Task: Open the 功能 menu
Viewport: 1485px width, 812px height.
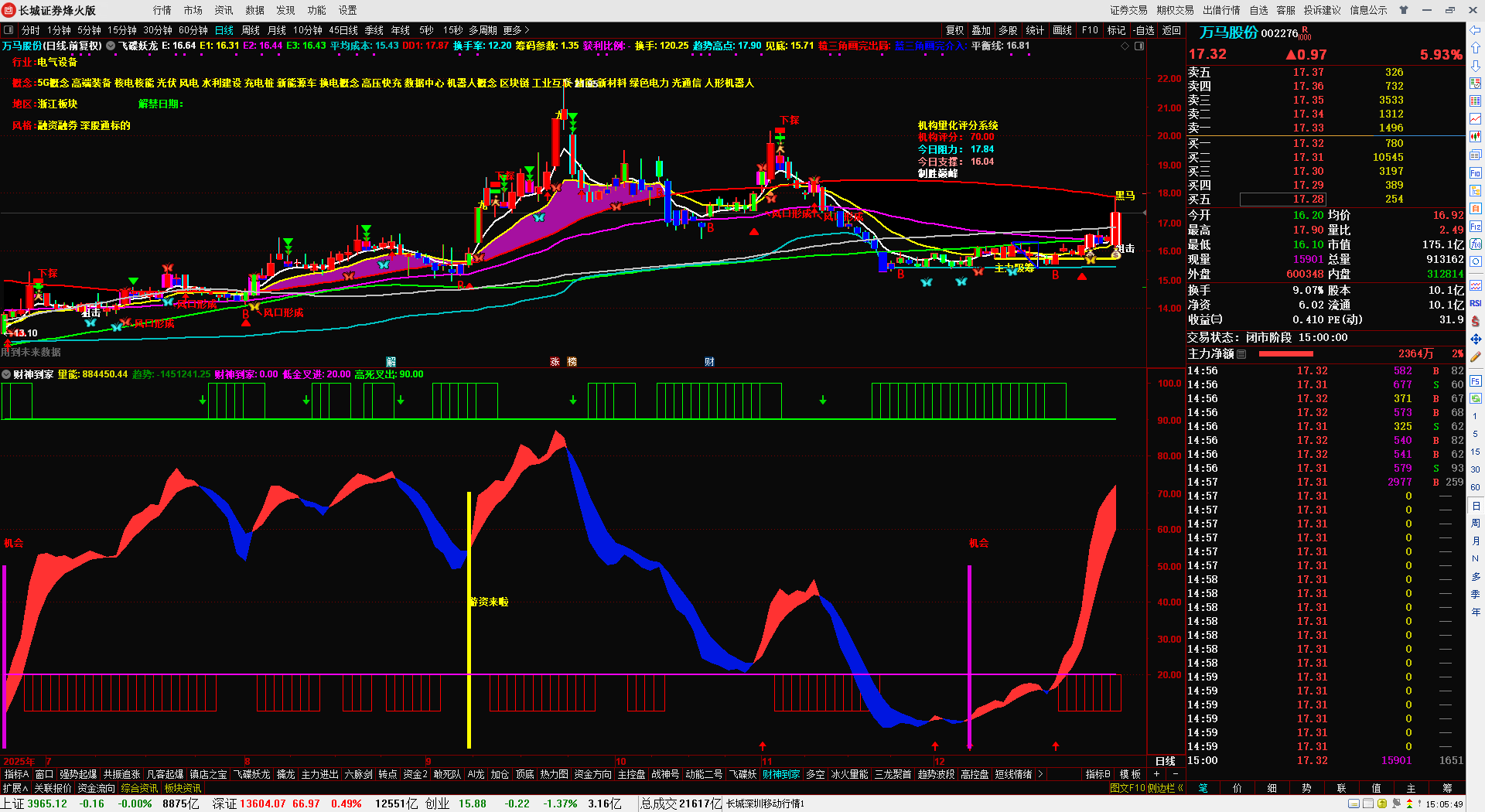Action: tap(317, 10)
